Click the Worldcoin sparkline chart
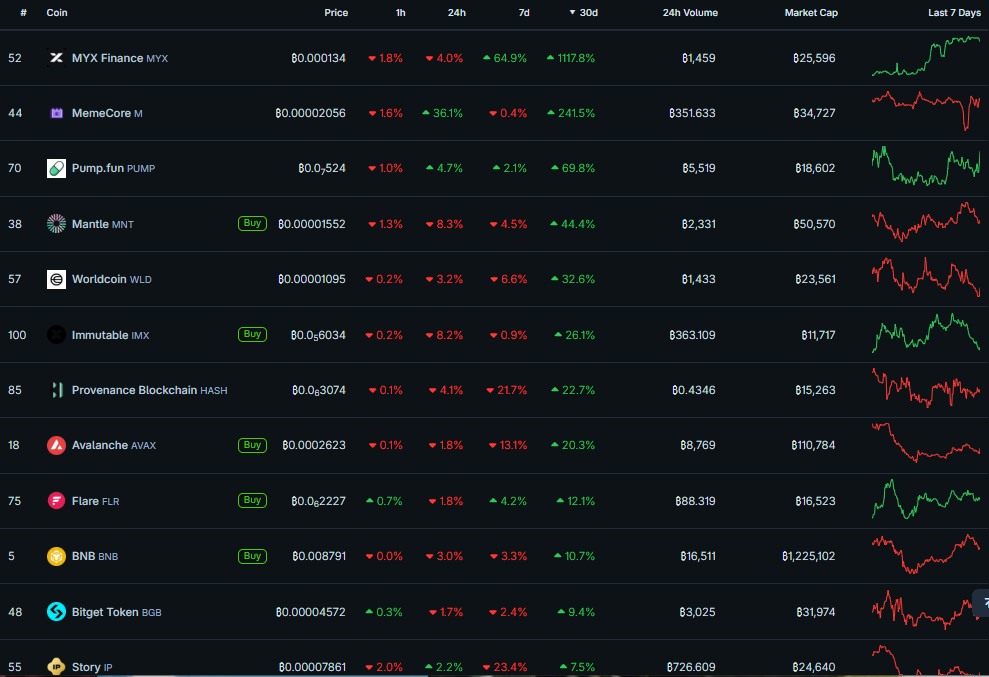Image resolution: width=989 pixels, height=677 pixels. [x=926, y=276]
